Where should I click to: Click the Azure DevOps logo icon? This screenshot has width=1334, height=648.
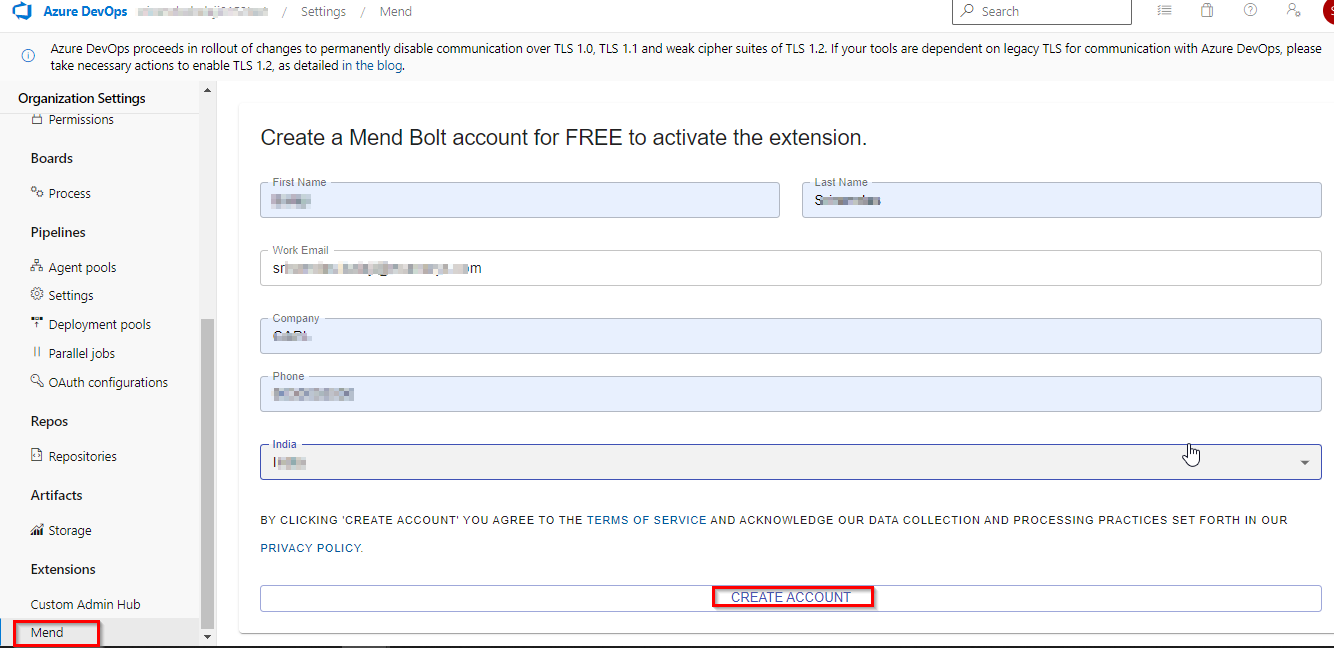click(22, 12)
